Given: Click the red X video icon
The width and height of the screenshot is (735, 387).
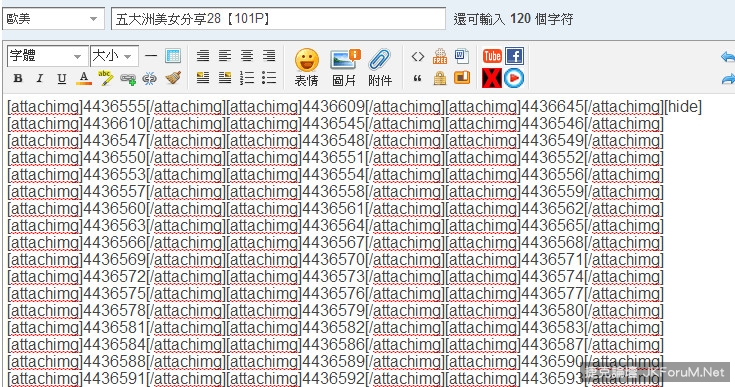Looking at the screenshot, I should pyautogui.click(x=492, y=78).
